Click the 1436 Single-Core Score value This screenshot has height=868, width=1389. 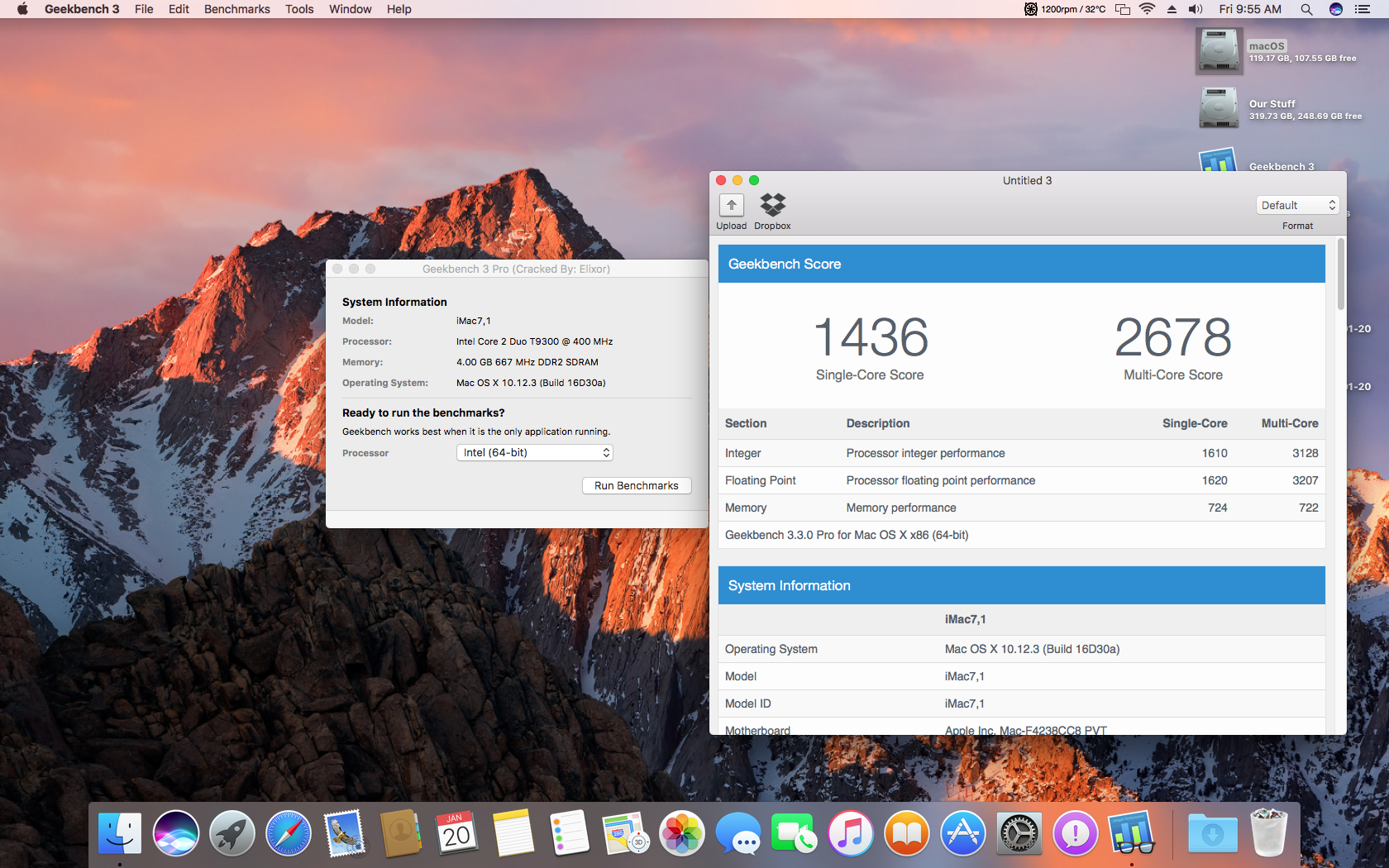pos(871,337)
